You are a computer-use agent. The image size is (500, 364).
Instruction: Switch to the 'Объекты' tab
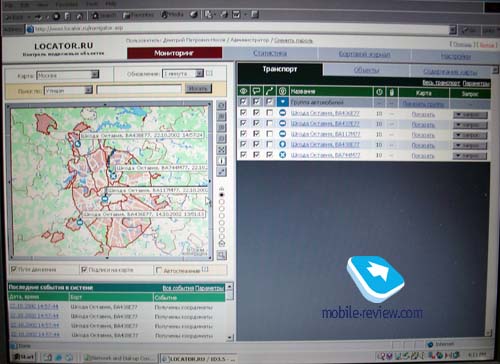[x=366, y=70]
